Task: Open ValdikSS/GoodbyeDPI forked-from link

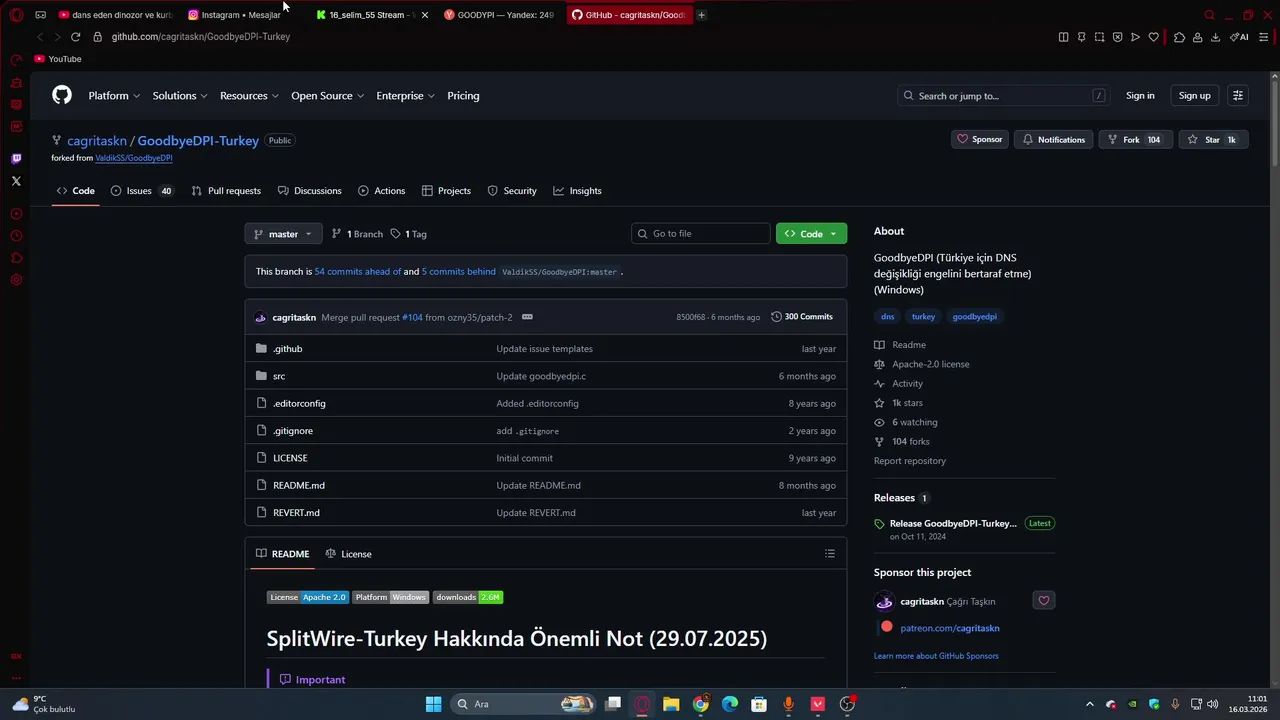Action: 134,158
